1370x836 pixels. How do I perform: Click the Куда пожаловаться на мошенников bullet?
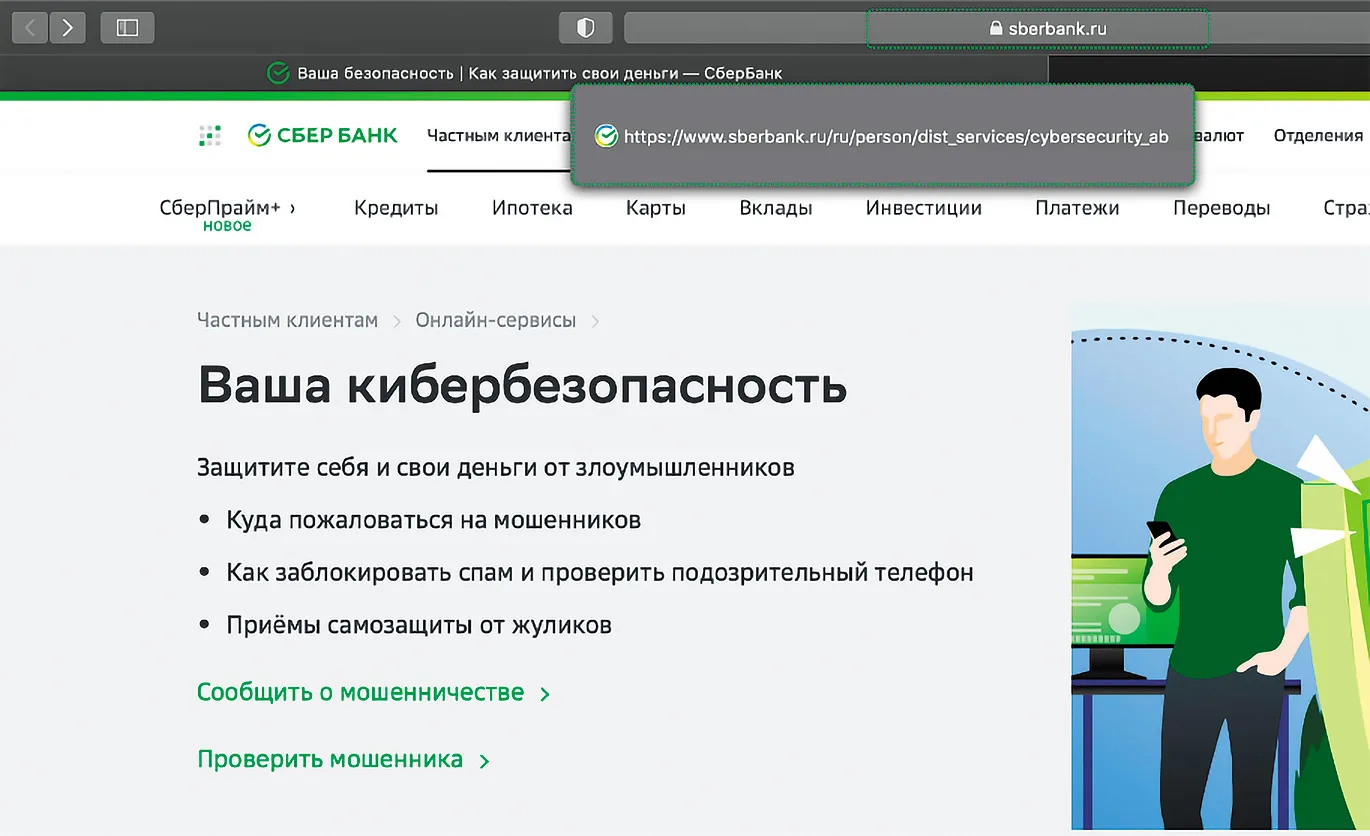click(x=433, y=520)
